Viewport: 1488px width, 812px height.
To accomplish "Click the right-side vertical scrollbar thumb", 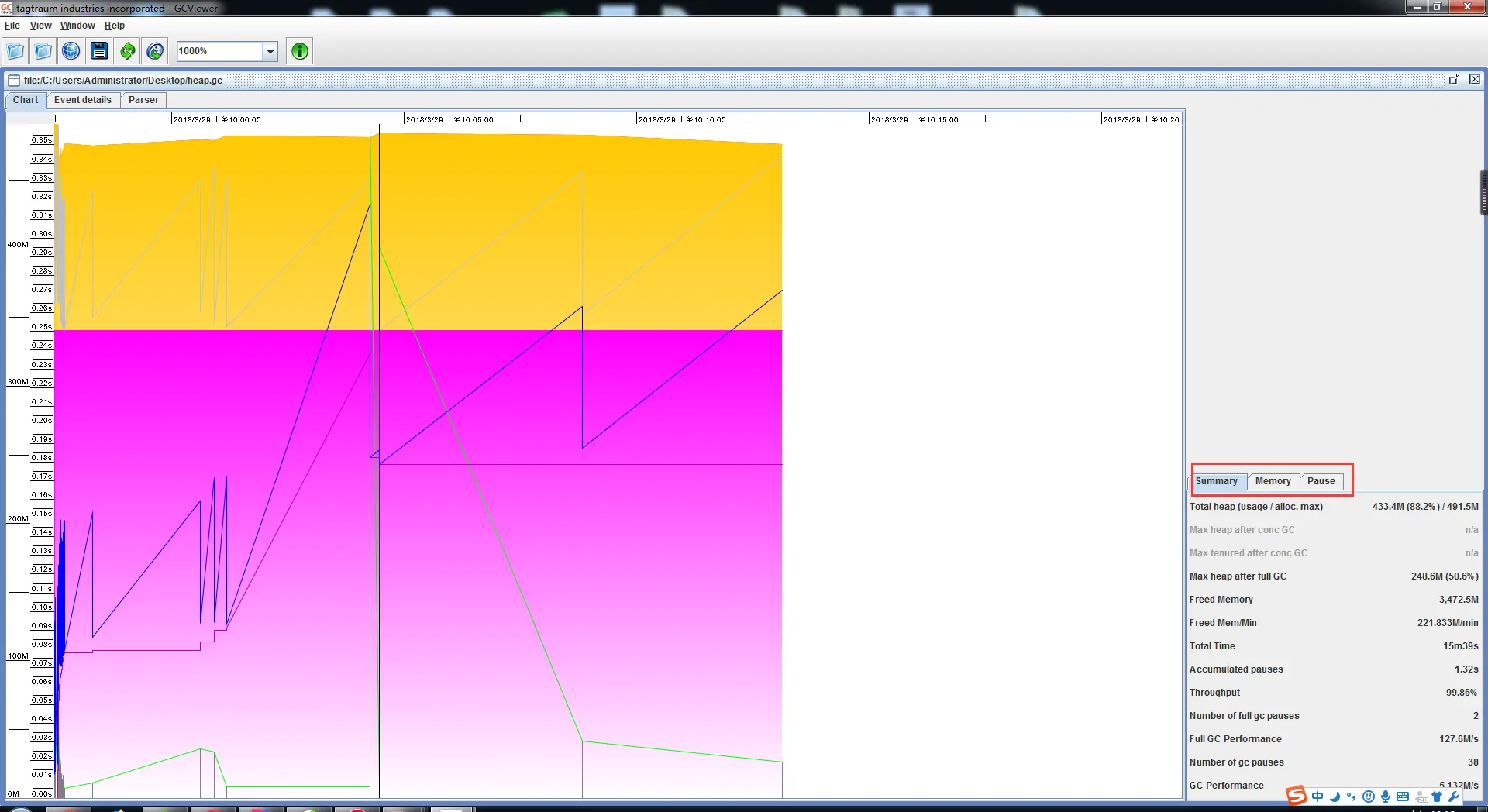I will (1483, 192).
